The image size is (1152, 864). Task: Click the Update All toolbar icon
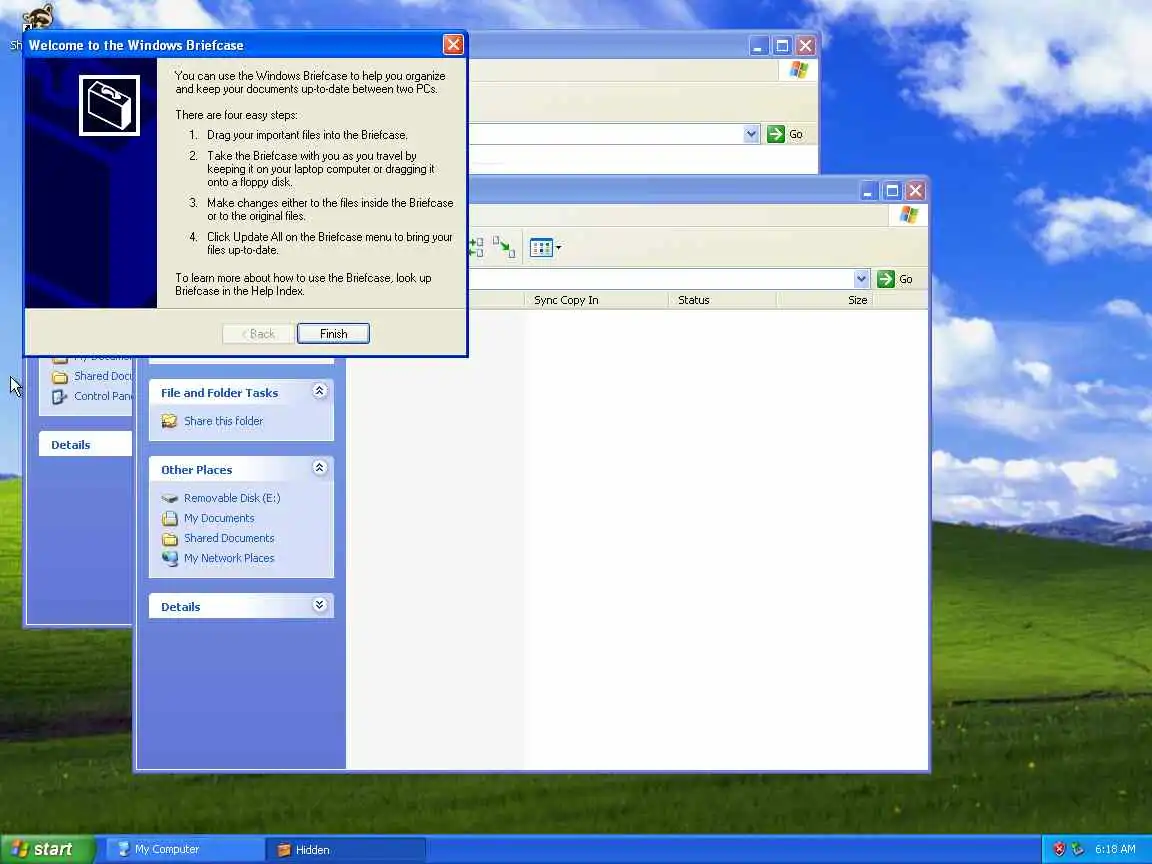pyautogui.click(x=475, y=248)
